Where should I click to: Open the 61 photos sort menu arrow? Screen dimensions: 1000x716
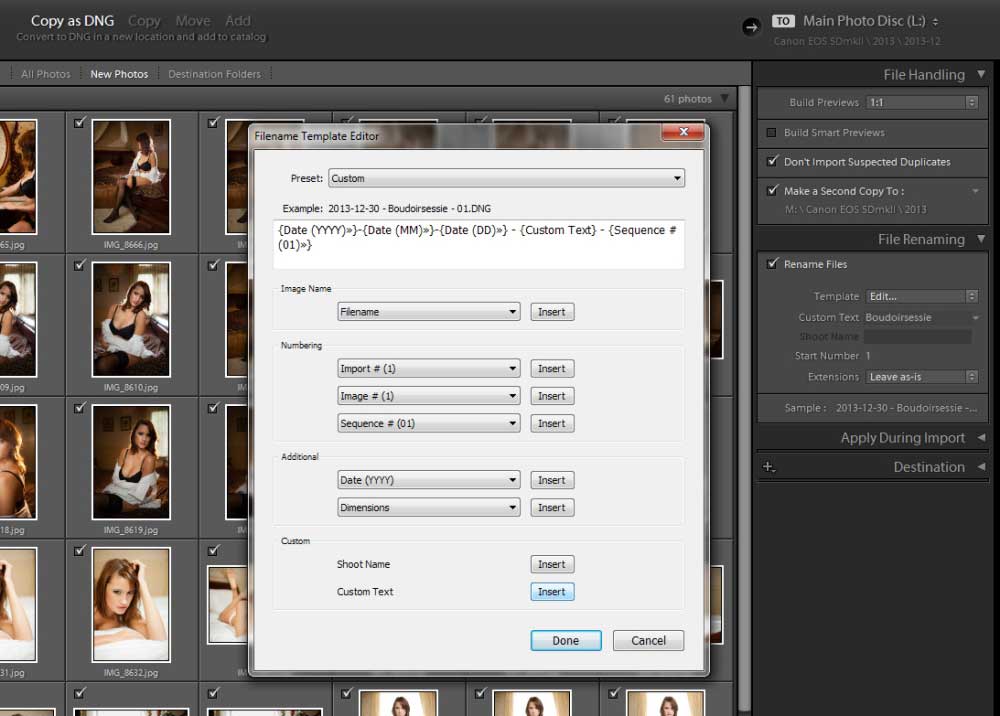tap(724, 99)
